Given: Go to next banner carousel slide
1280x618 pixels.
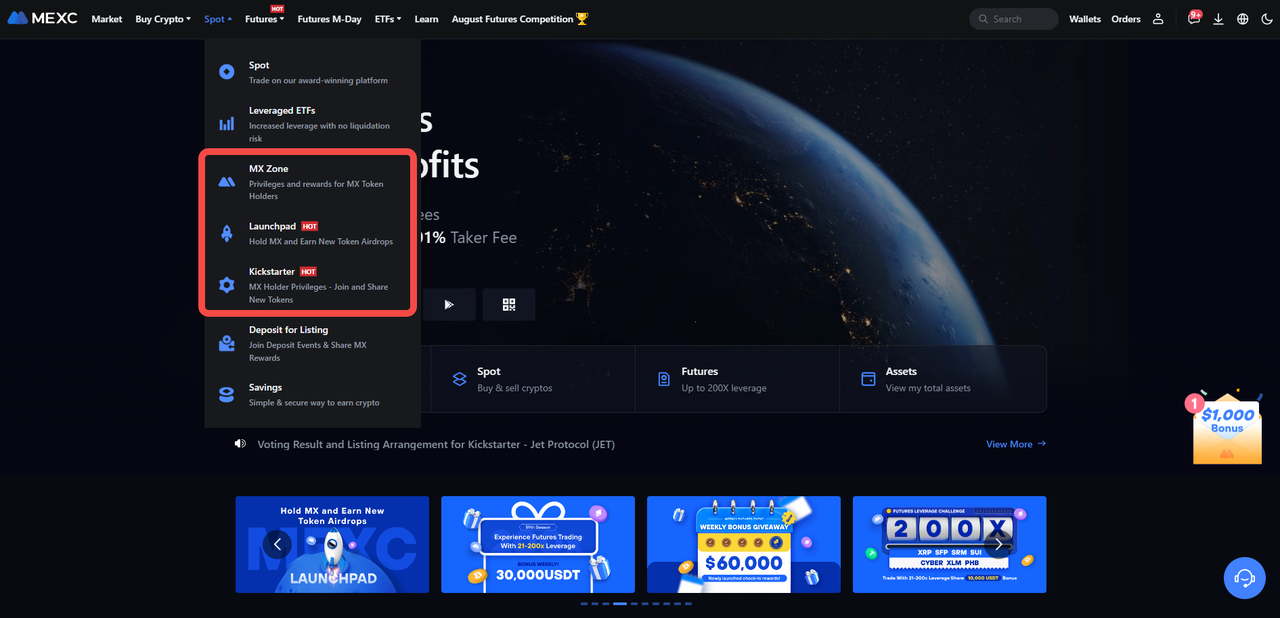Looking at the screenshot, I should pyautogui.click(x=998, y=544).
